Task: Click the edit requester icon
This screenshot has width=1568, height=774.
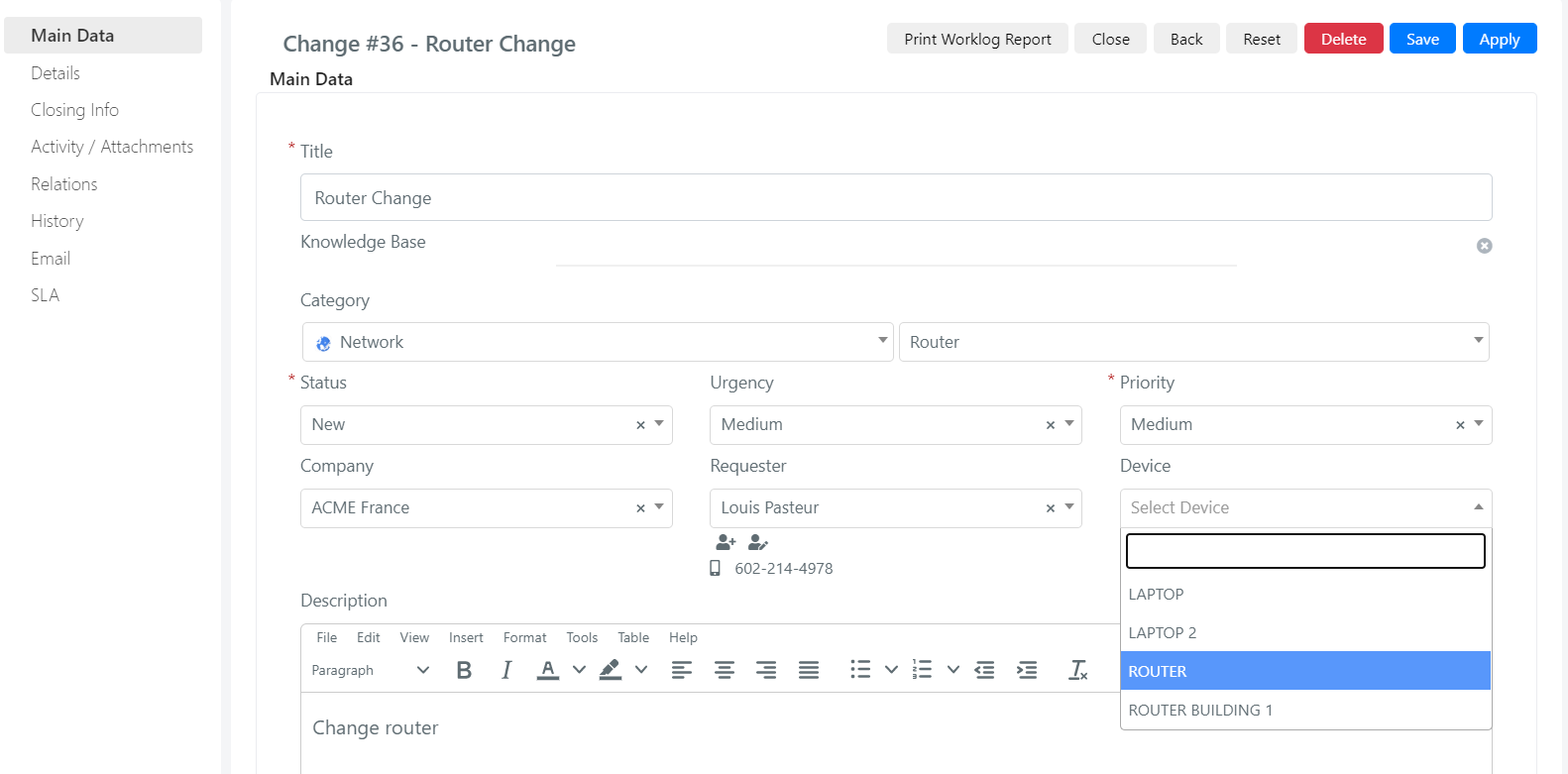Action: point(758,542)
